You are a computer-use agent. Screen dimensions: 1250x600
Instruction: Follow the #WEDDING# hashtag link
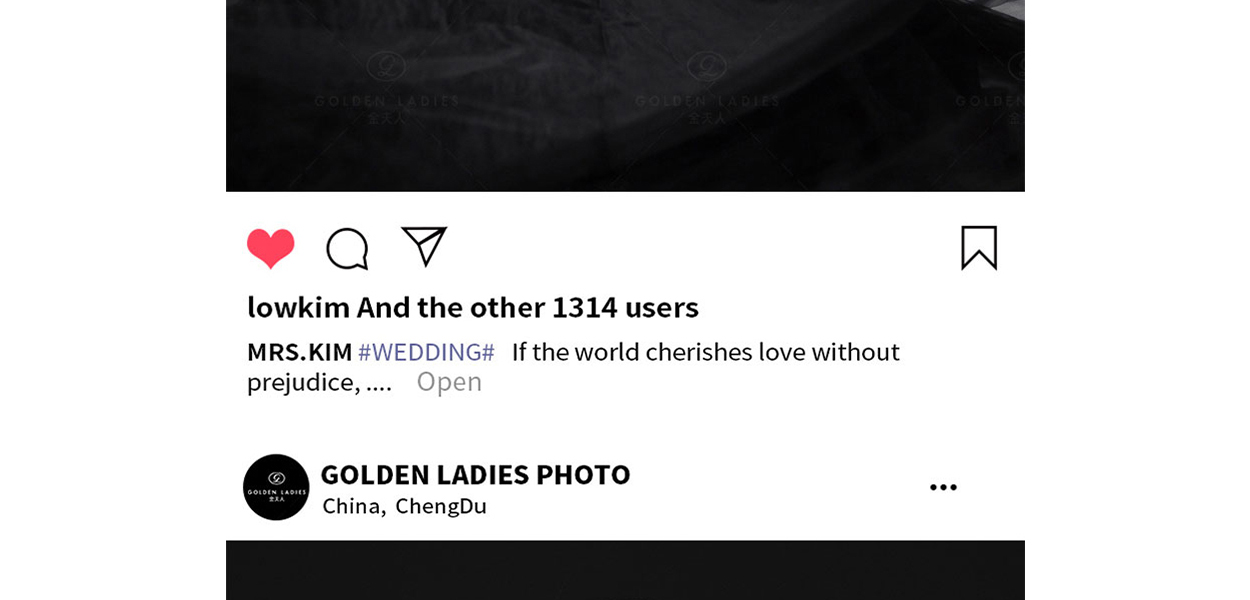point(426,352)
